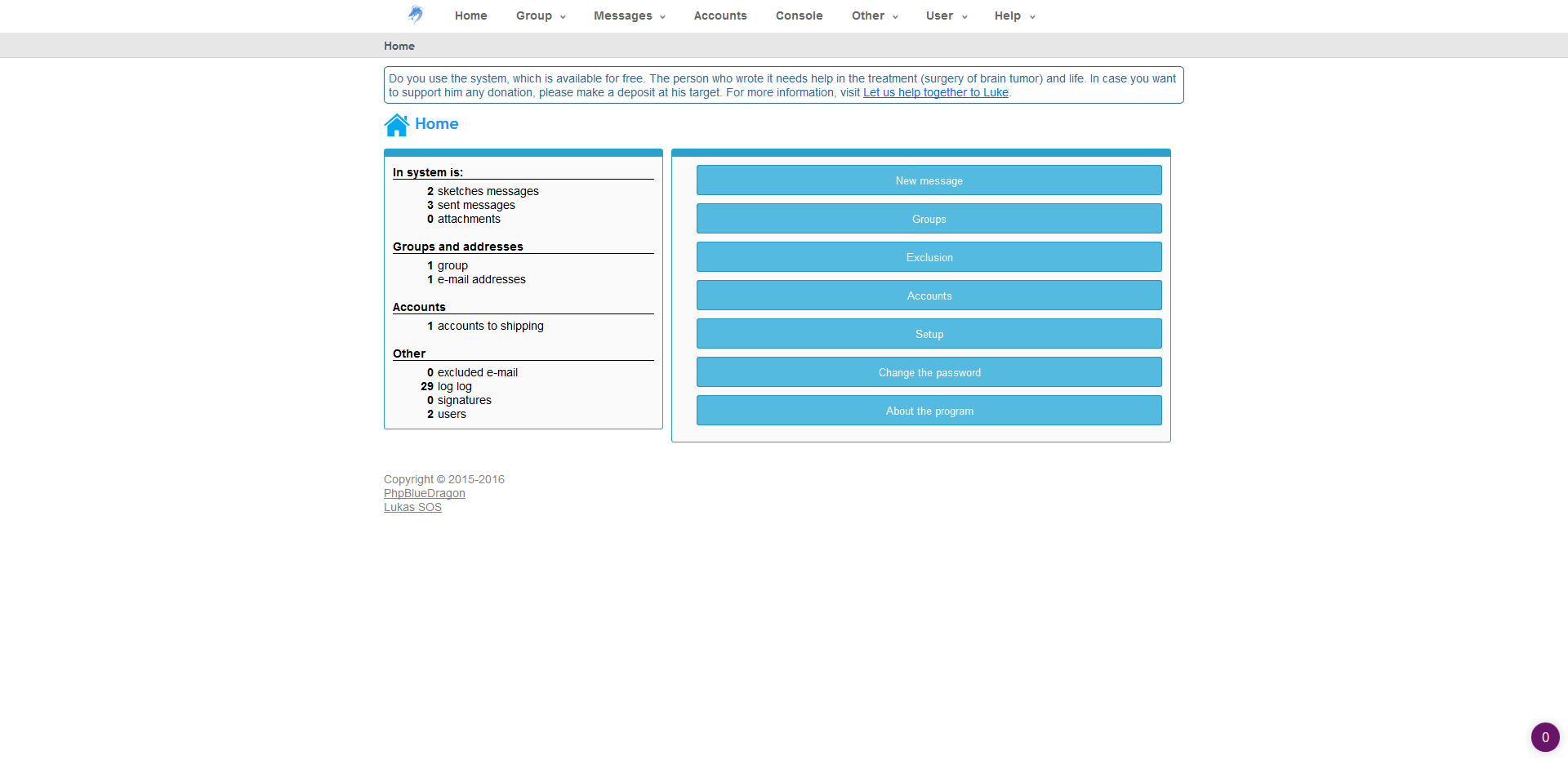Viewport: 1568px width, 778px height.
Task: Click the house icon beside Home heading
Action: point(397,125)
